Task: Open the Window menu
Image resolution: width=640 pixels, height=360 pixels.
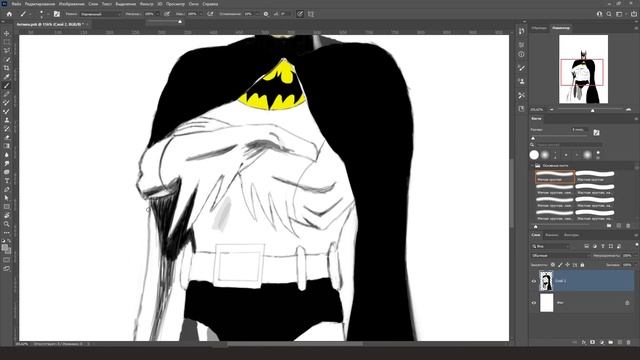Action: tap(193, 4)
